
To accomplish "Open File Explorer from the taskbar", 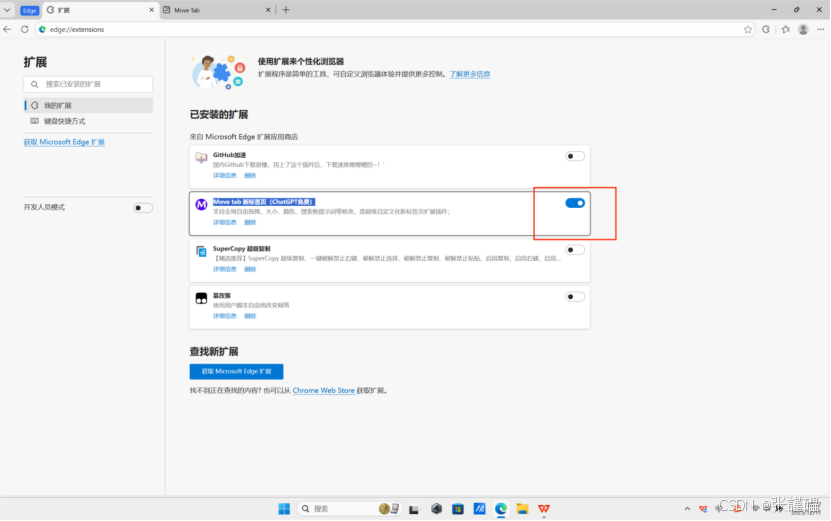I will tap(523, 509).
